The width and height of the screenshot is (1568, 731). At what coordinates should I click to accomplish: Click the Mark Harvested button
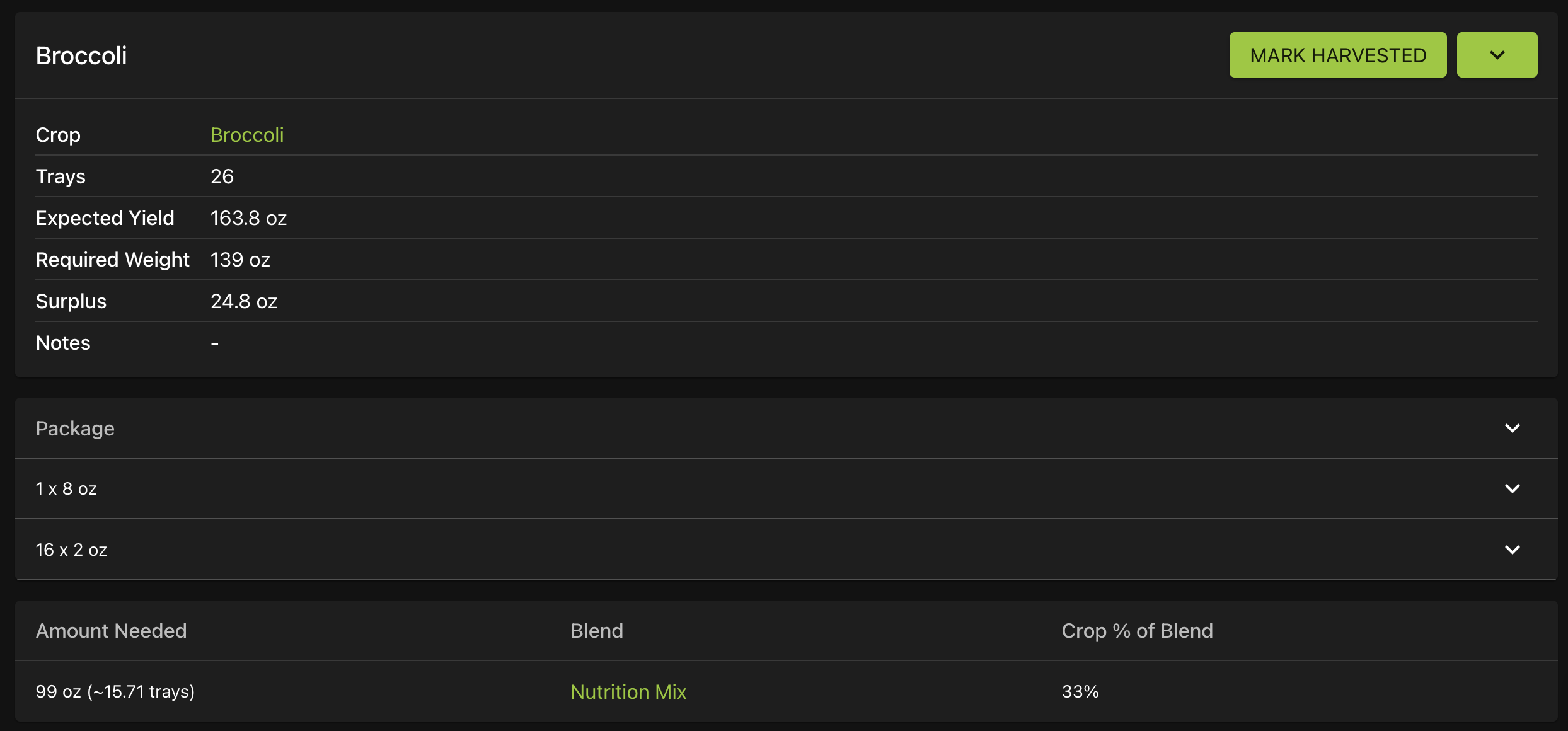click(1337, 55)
